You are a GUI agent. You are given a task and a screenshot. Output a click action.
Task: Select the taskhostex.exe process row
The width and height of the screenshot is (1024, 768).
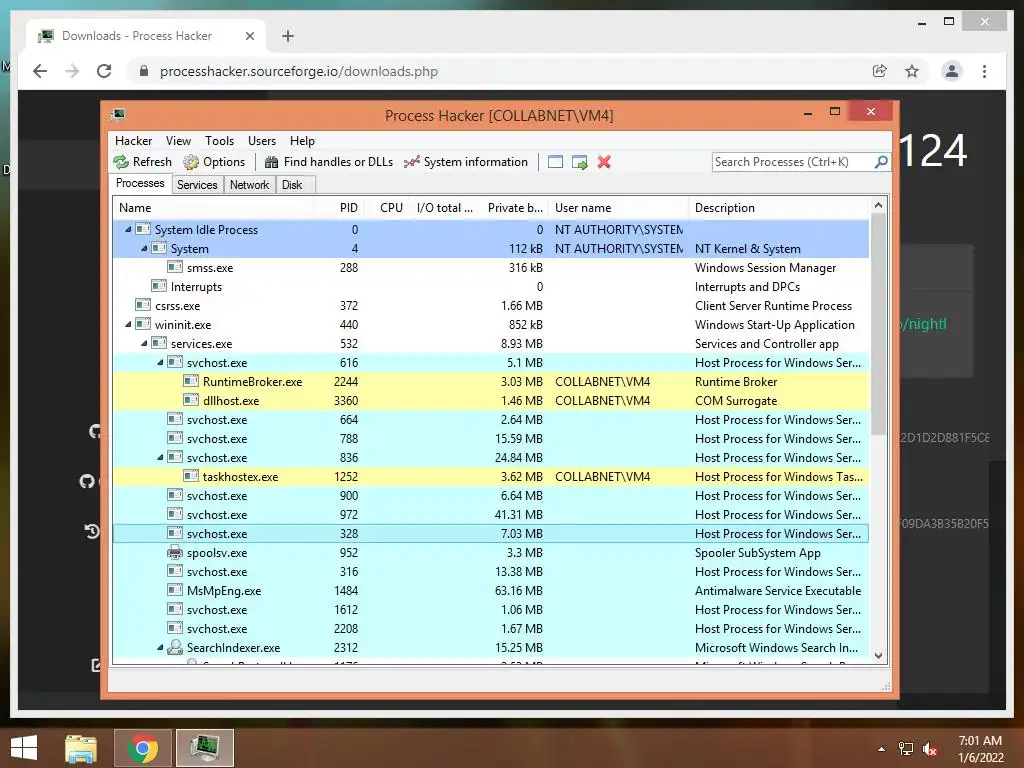point(490,477)
